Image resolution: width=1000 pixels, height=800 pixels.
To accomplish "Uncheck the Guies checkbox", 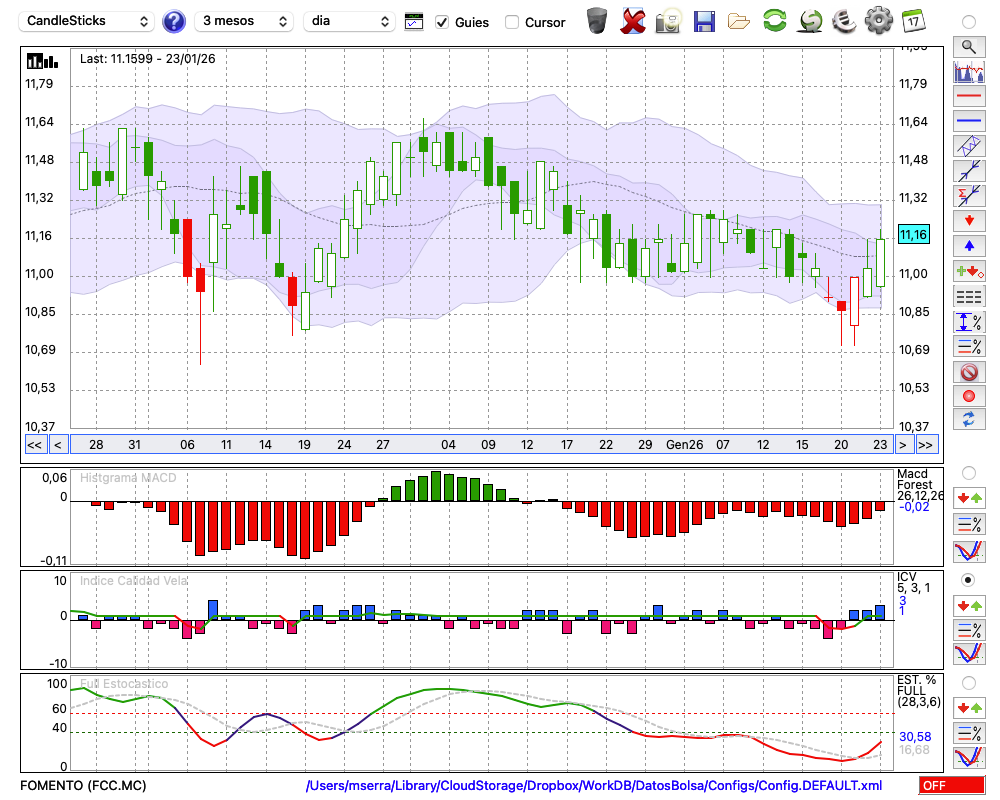I will pyautogui.click(x=442, y=22).
